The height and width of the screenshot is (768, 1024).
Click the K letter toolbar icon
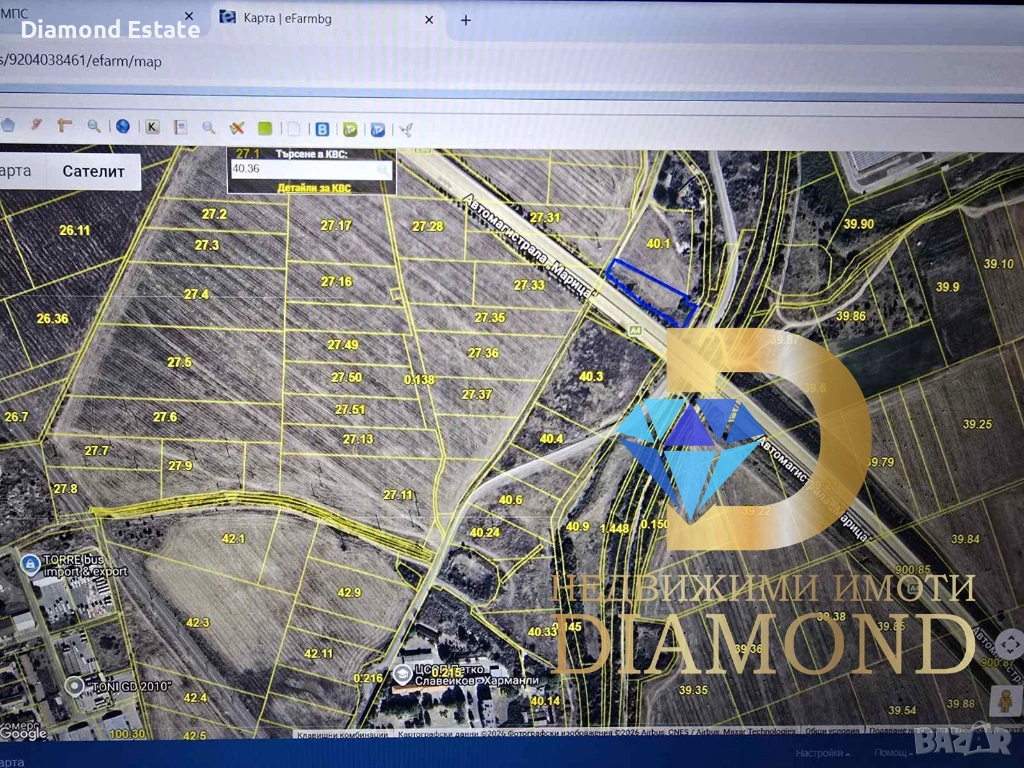click(153, 128)
